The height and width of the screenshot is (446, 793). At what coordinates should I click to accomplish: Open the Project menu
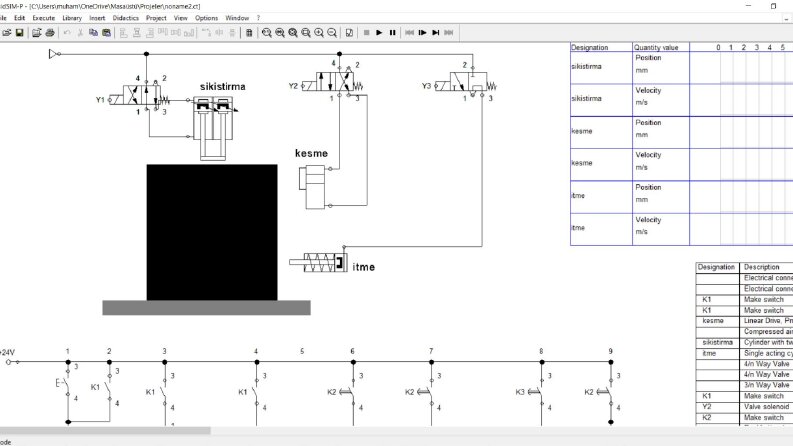click(x=156, y=18)
